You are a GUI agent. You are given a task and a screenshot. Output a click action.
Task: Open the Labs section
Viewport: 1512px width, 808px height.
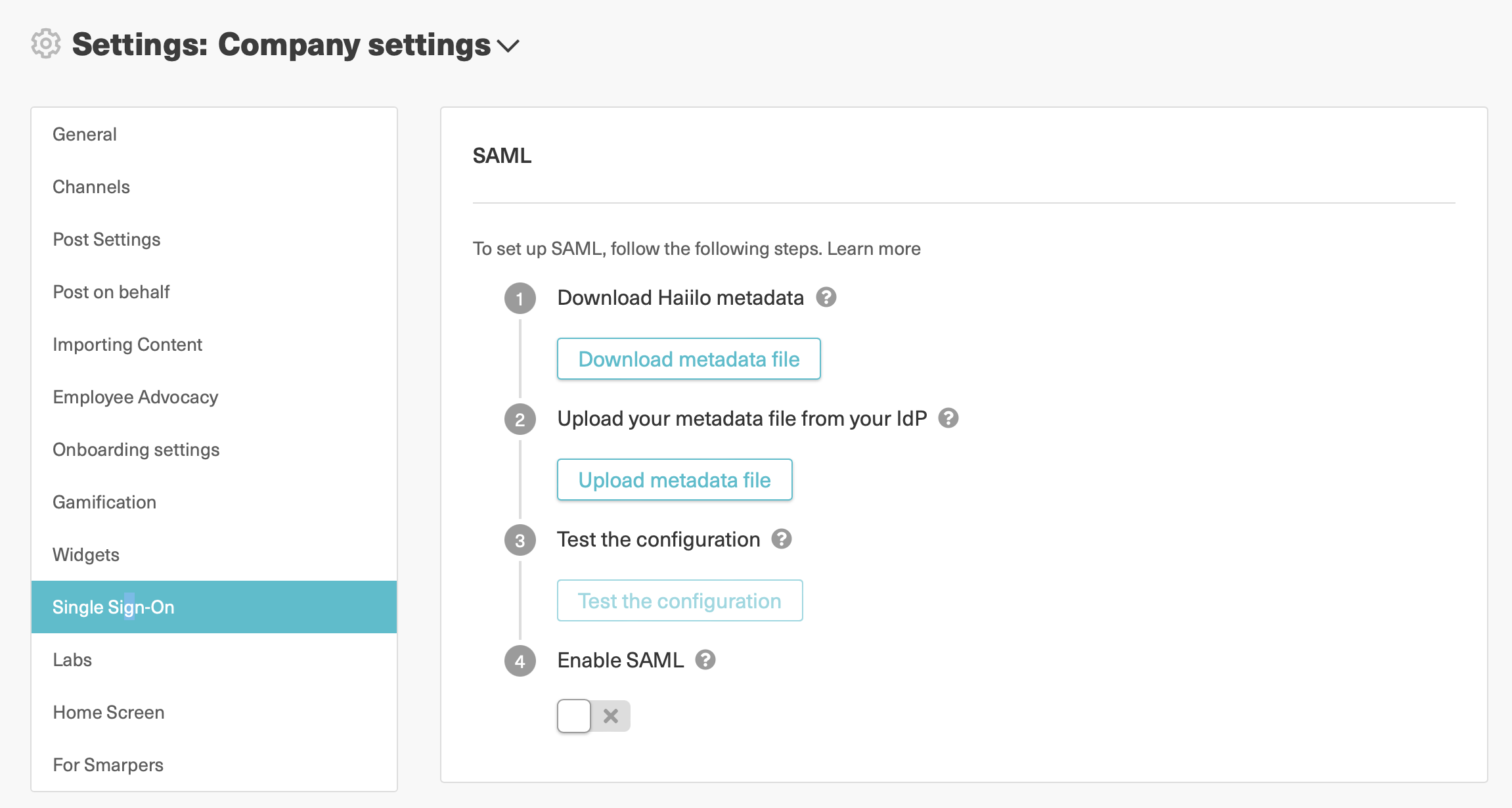214,660
